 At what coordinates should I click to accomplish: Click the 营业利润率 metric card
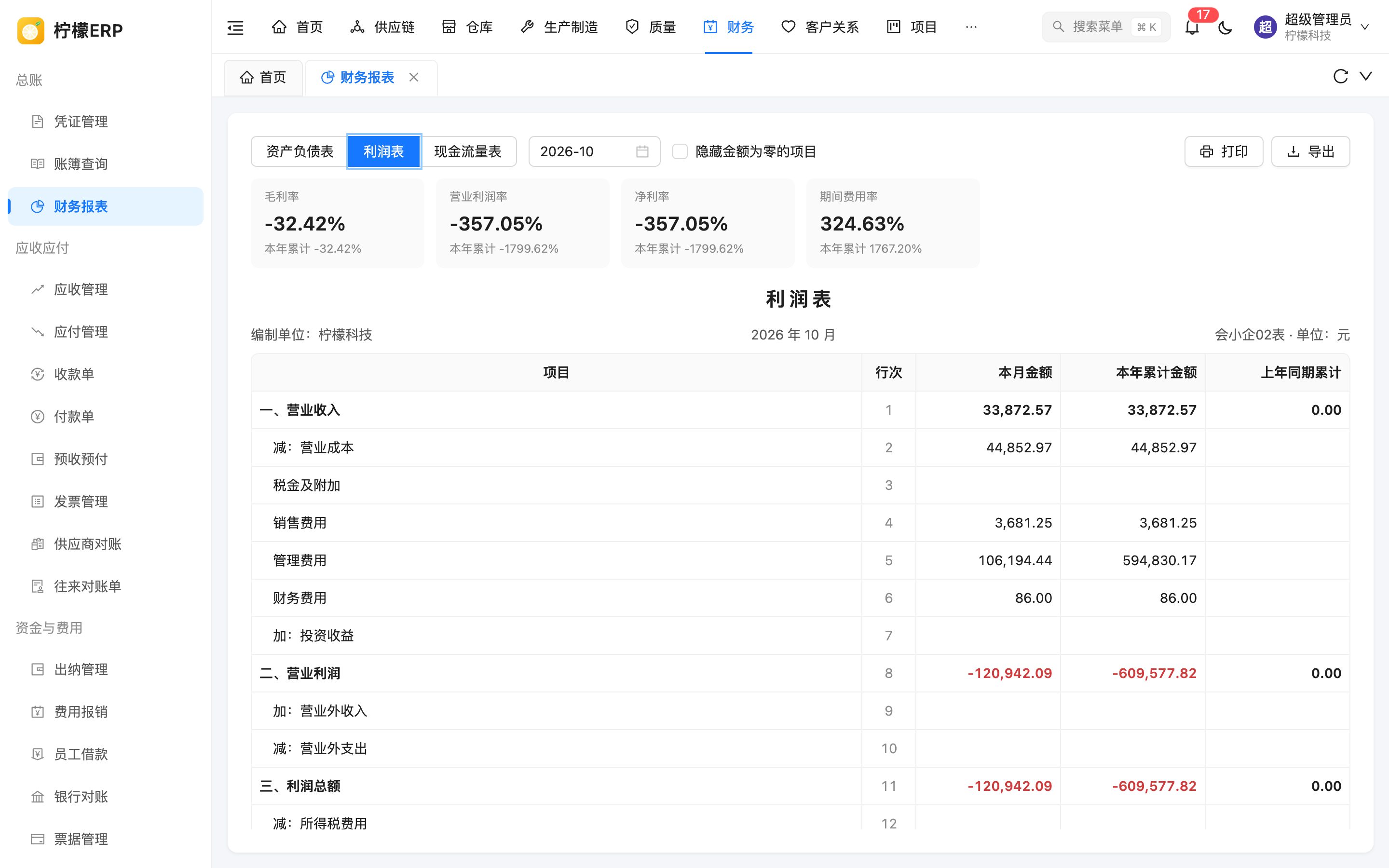pyautogui.click(x=522, y=223)
